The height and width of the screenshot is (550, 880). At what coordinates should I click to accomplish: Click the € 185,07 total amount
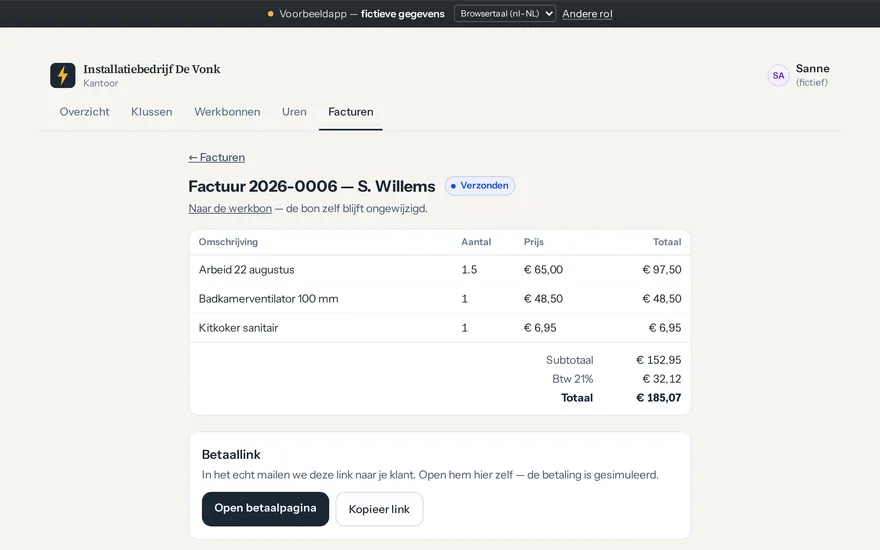(658, 398)
